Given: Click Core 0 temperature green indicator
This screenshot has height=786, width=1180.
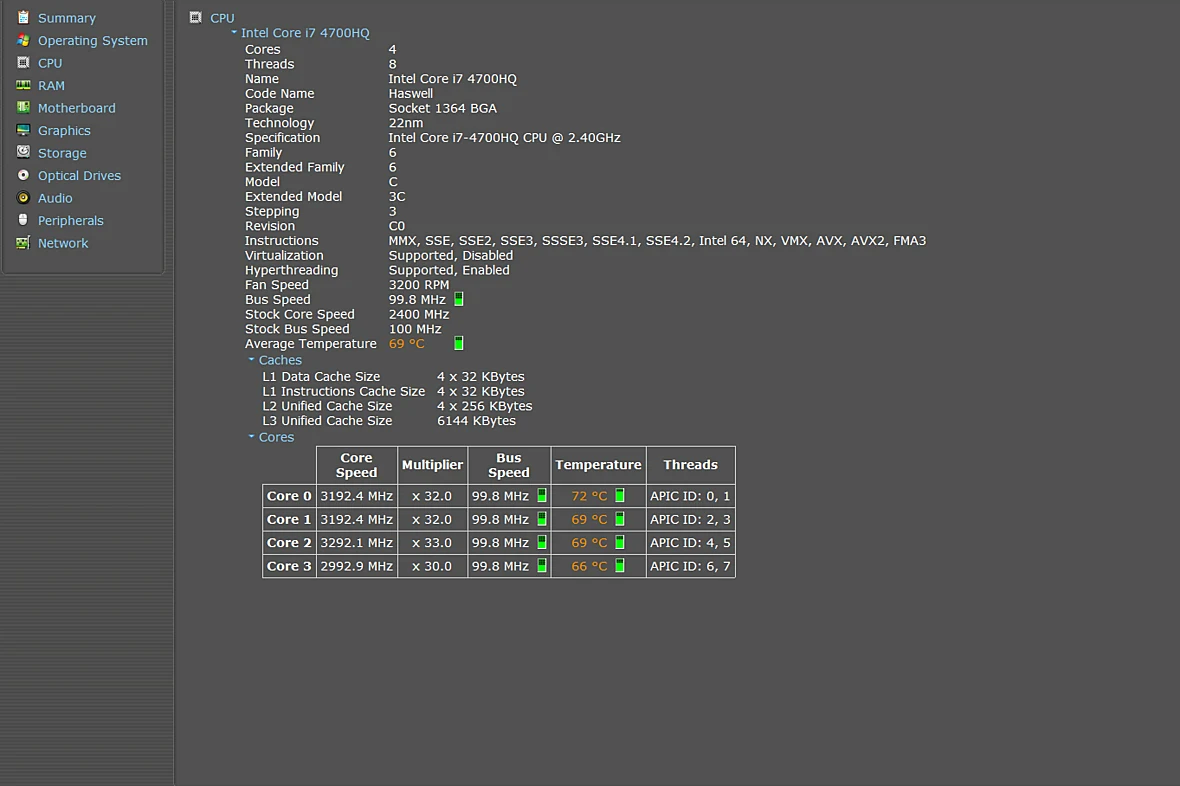Looking at the screenshot, I should 620,495.
